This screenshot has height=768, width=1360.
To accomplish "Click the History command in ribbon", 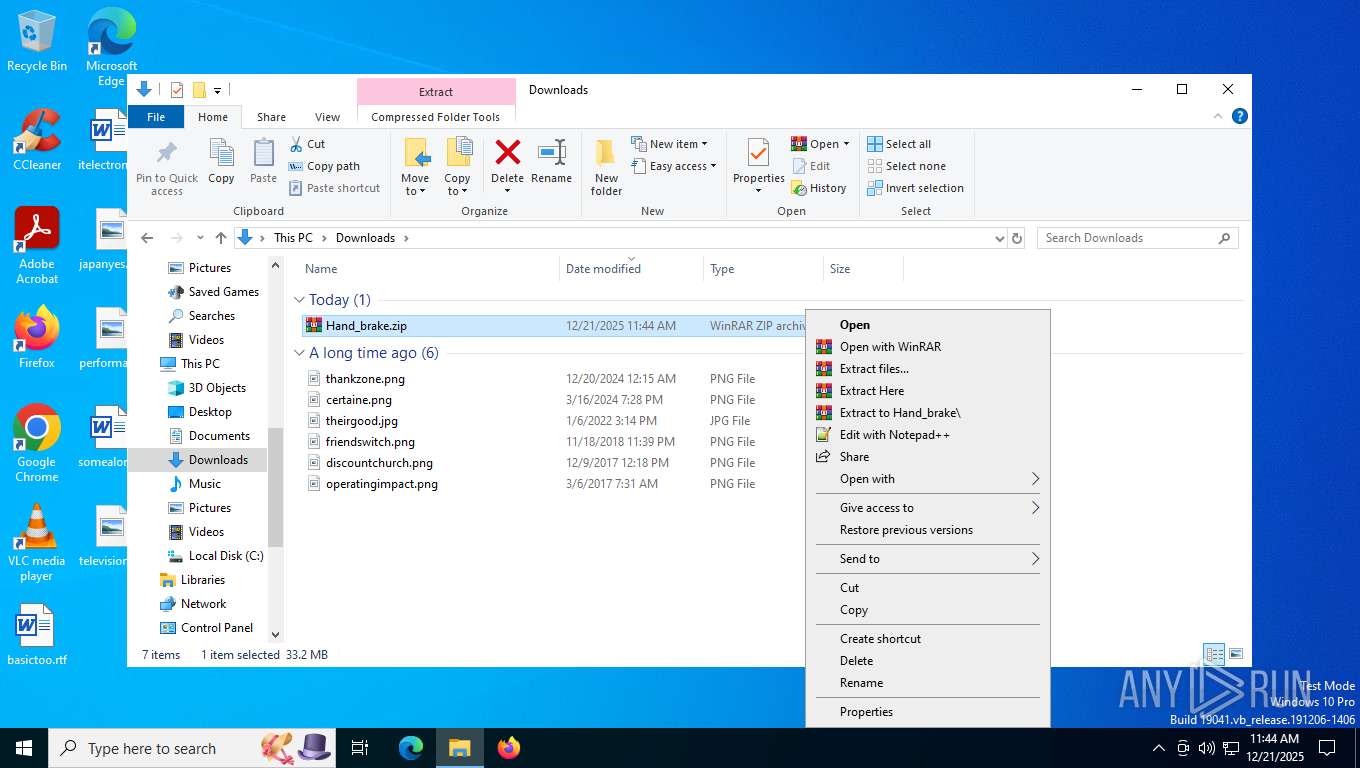I will (x=819, y=188).
